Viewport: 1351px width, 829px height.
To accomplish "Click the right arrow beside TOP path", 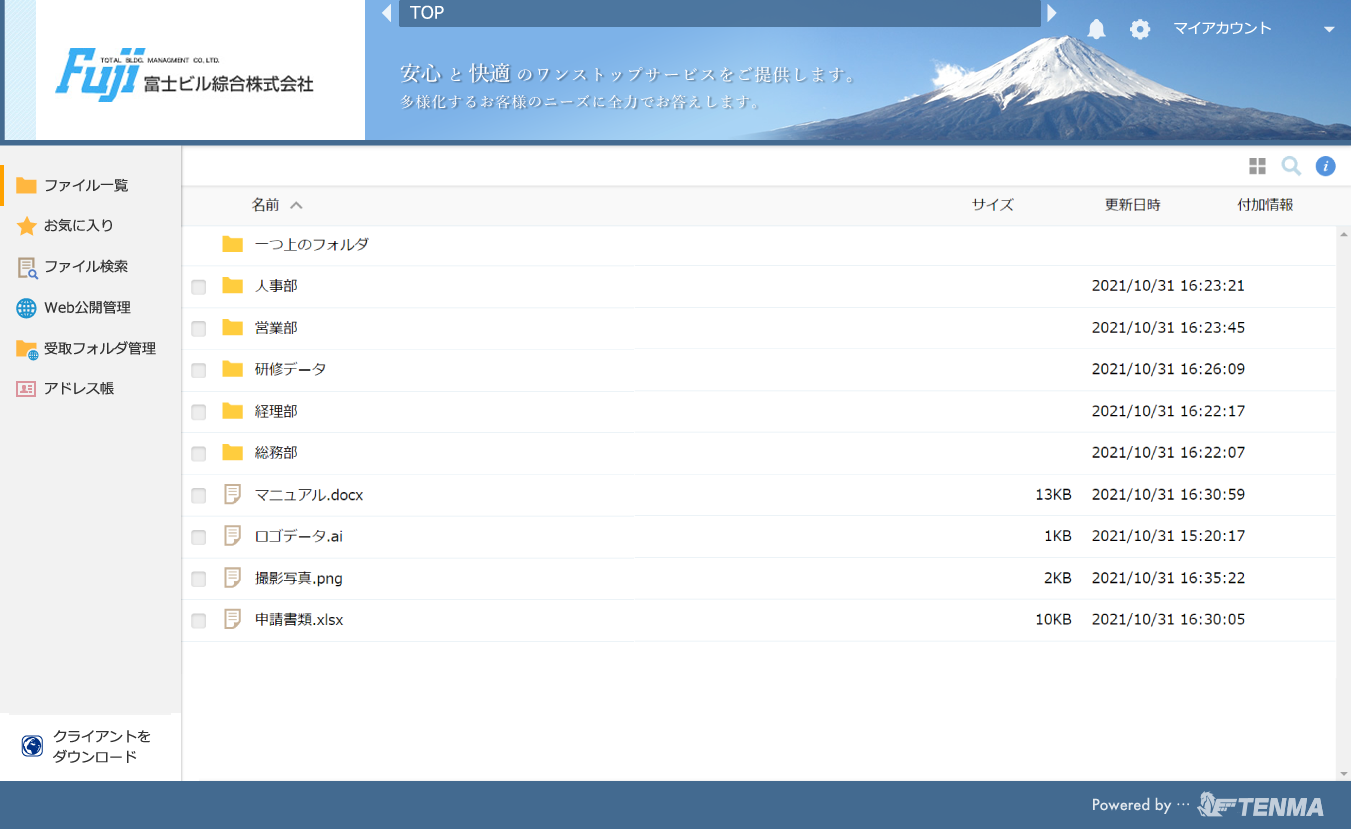I will (x=1051, y=13).
